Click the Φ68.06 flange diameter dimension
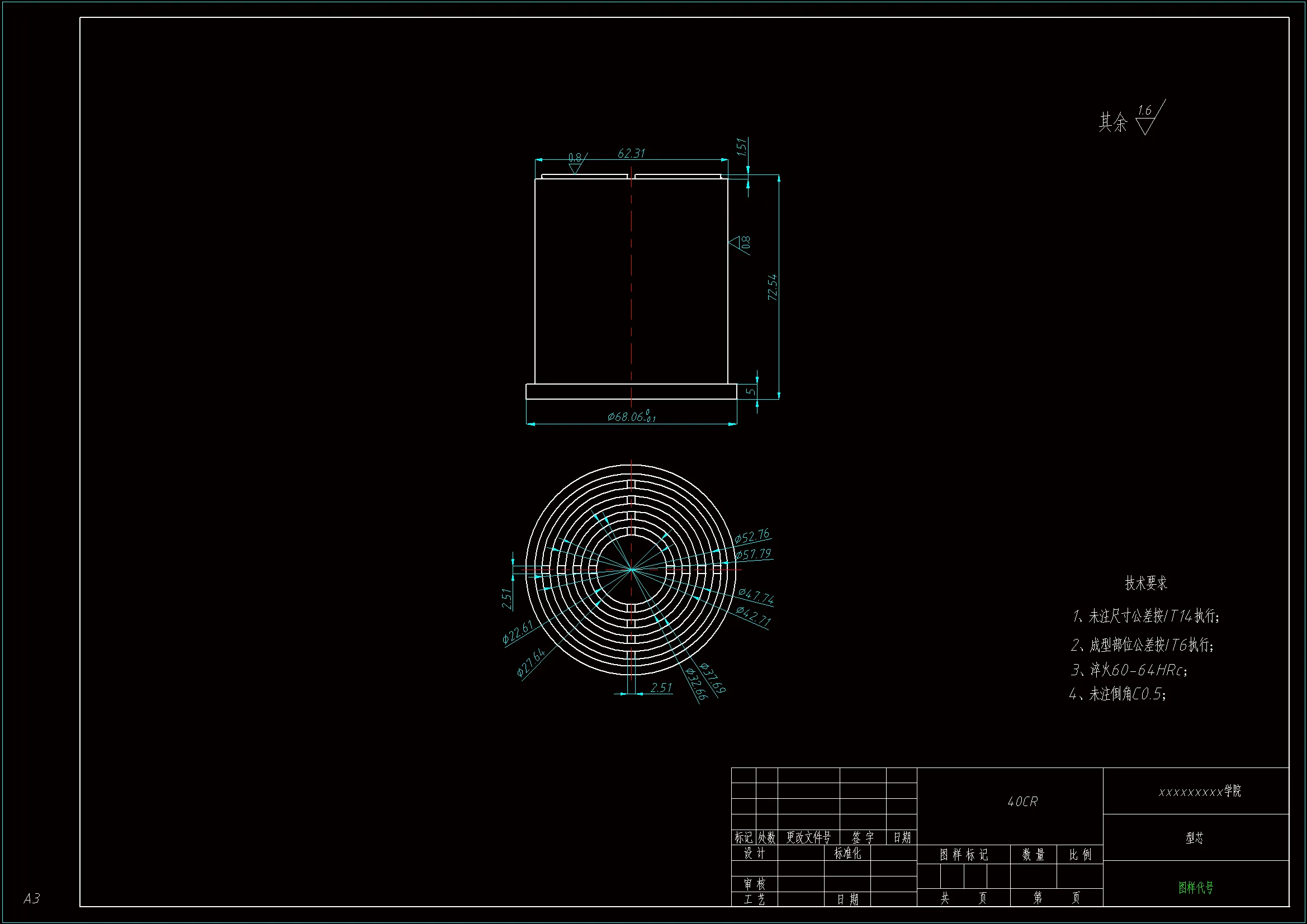 point(631,417)
